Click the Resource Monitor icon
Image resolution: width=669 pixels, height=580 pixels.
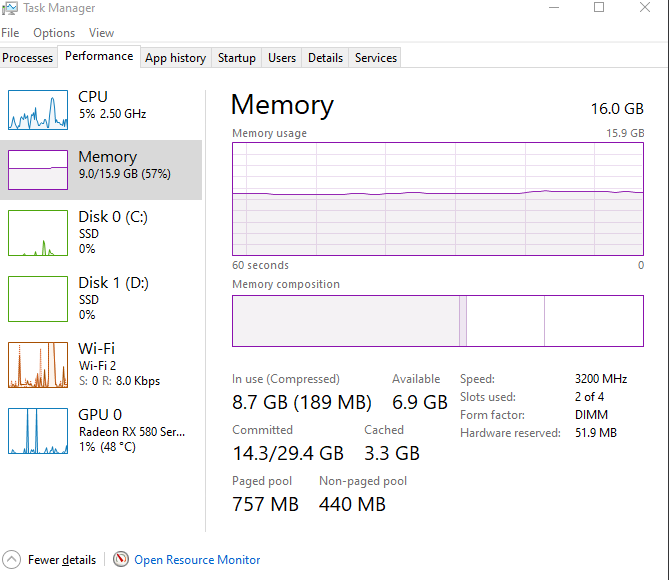[121, 560]
